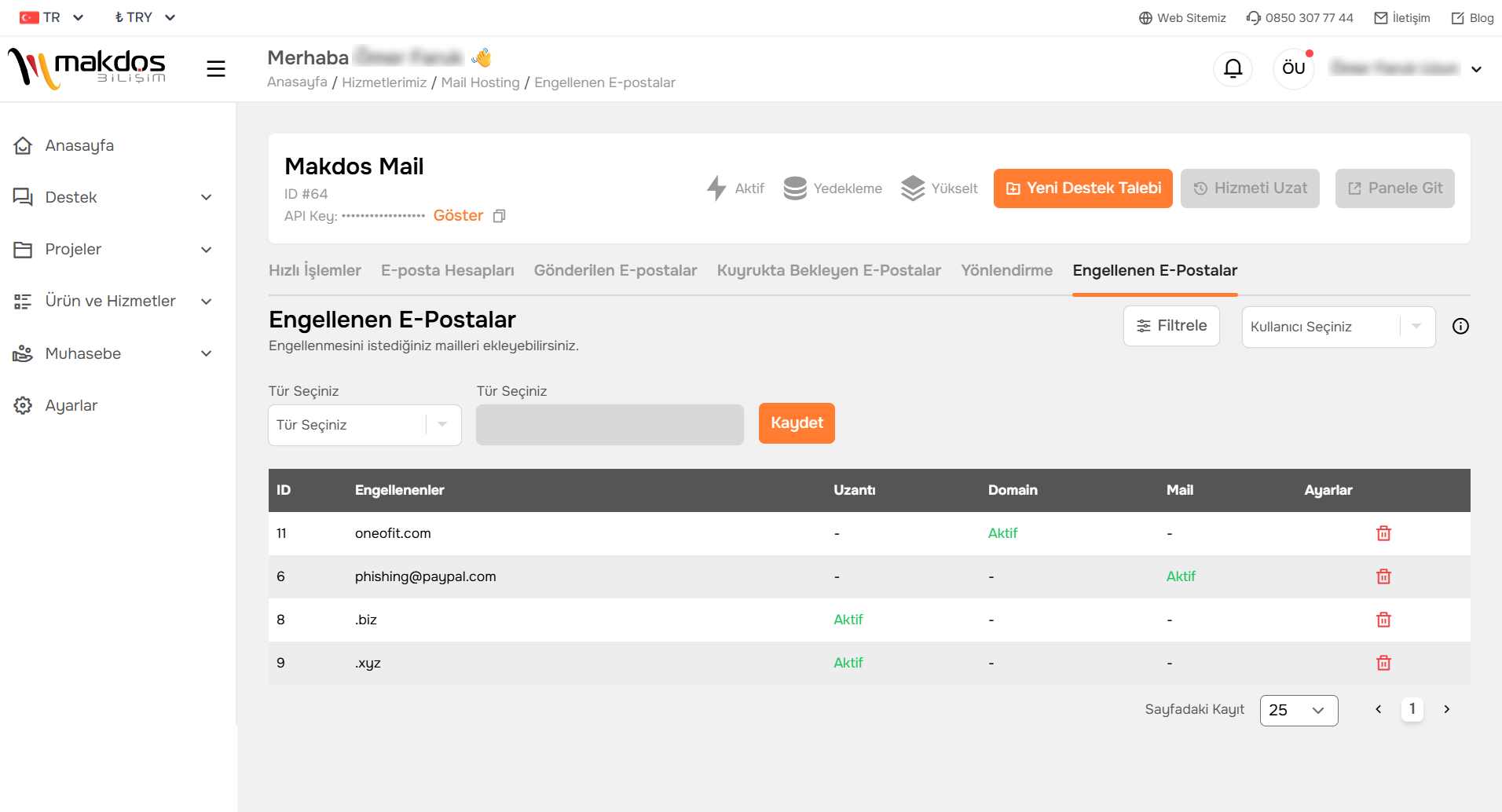
Task: Expand the Ürün ve Hizmetler menu
Action: pos(113,302)
